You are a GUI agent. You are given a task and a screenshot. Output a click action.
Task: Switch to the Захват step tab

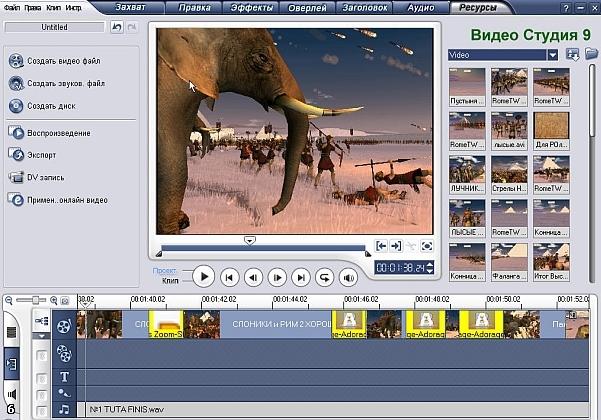130,7
